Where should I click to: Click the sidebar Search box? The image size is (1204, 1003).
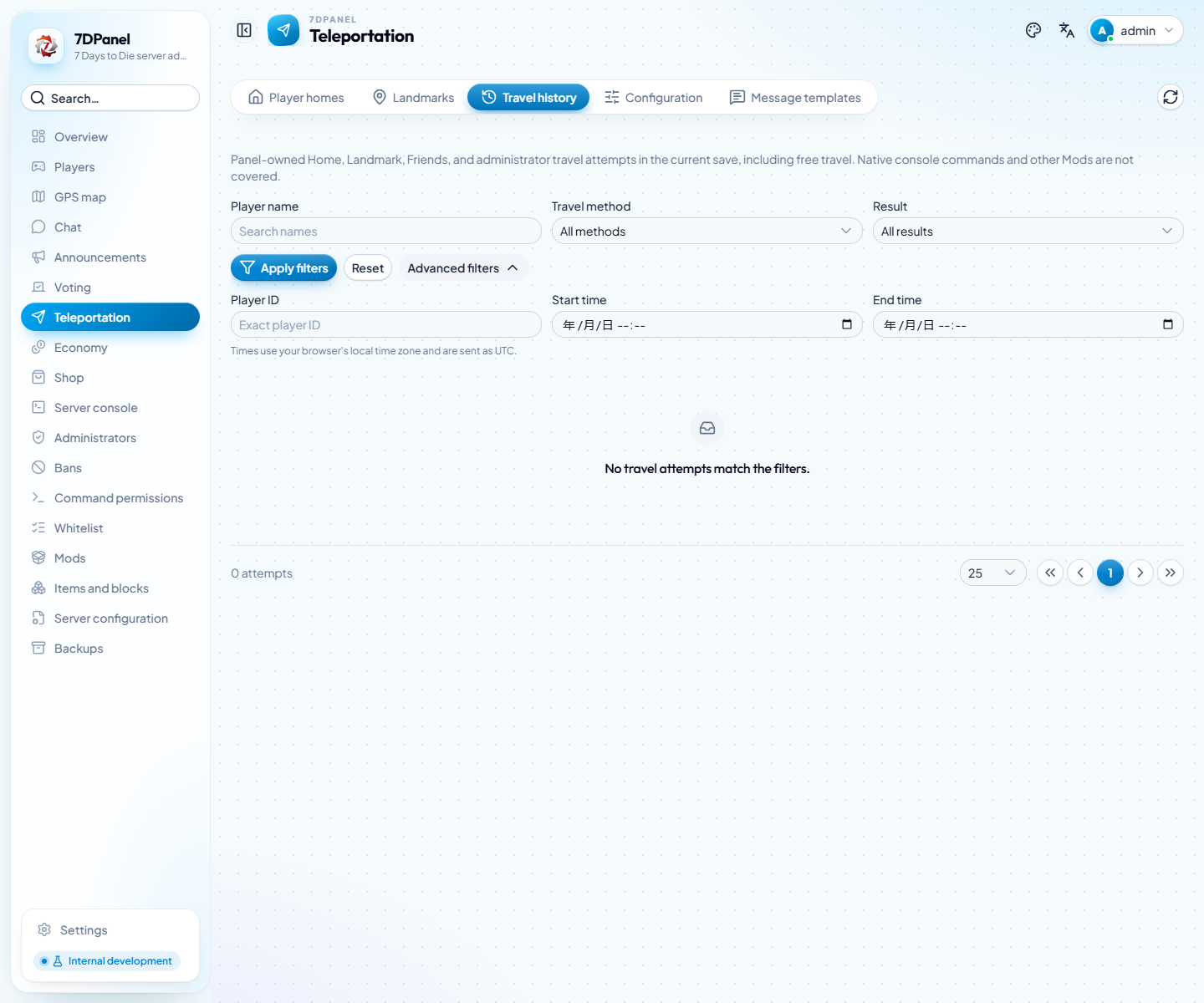click(x=110, y=98)
